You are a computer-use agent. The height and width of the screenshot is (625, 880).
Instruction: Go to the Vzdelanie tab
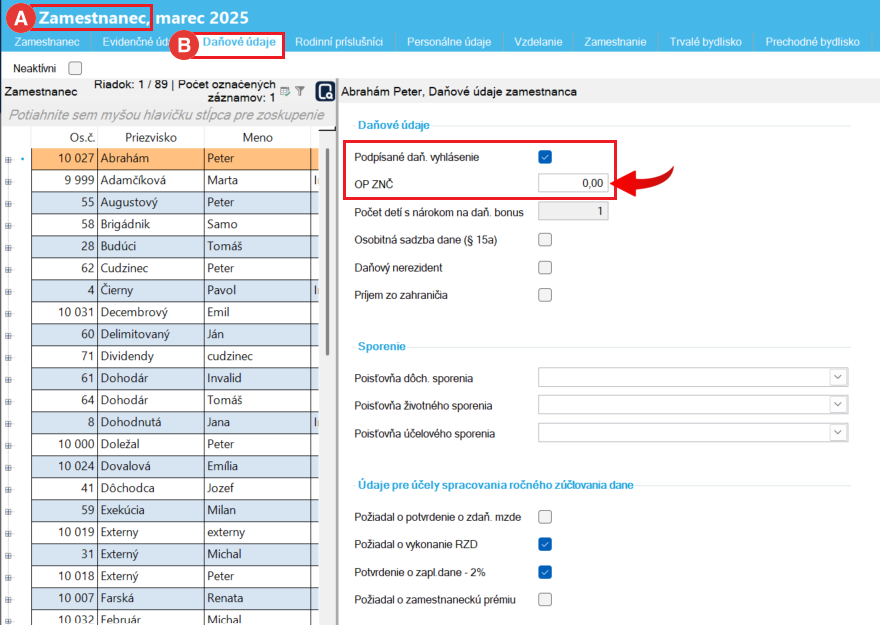point(538,42)
